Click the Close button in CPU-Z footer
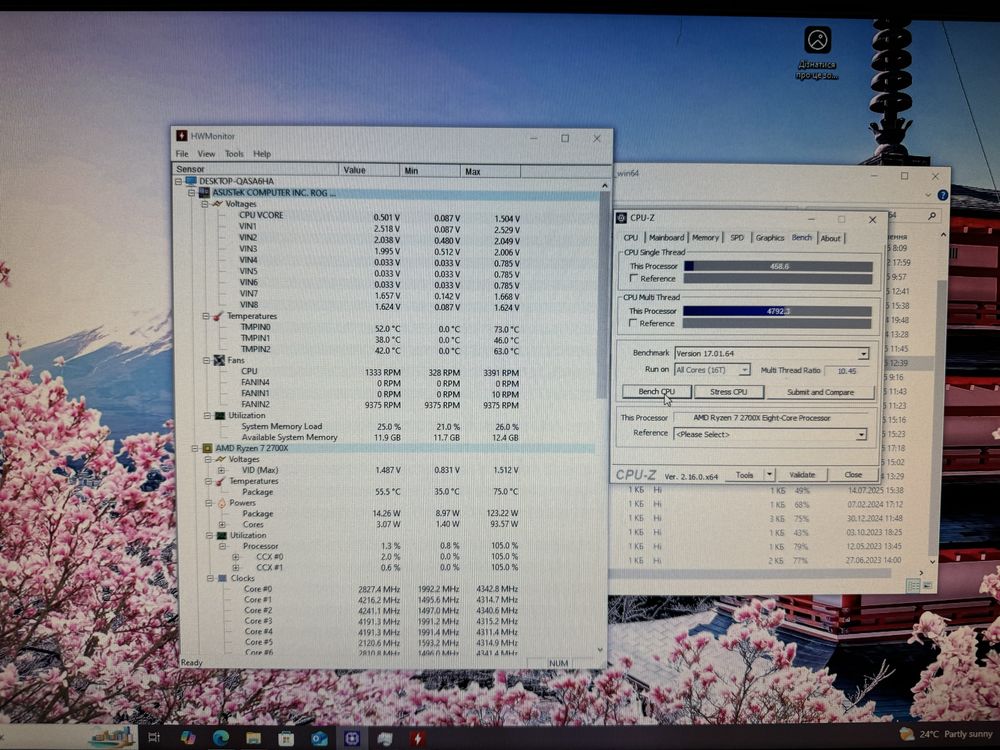This screenshot has height=750, width=1000. coord(853,474)
